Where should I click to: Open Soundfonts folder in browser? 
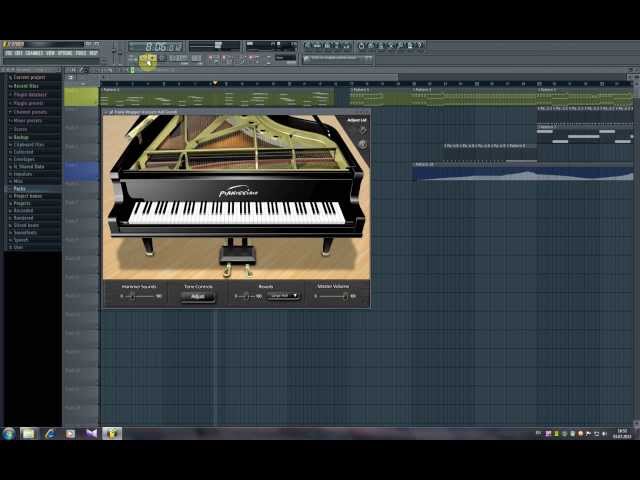pyautogui.click(x=25, y=233)
